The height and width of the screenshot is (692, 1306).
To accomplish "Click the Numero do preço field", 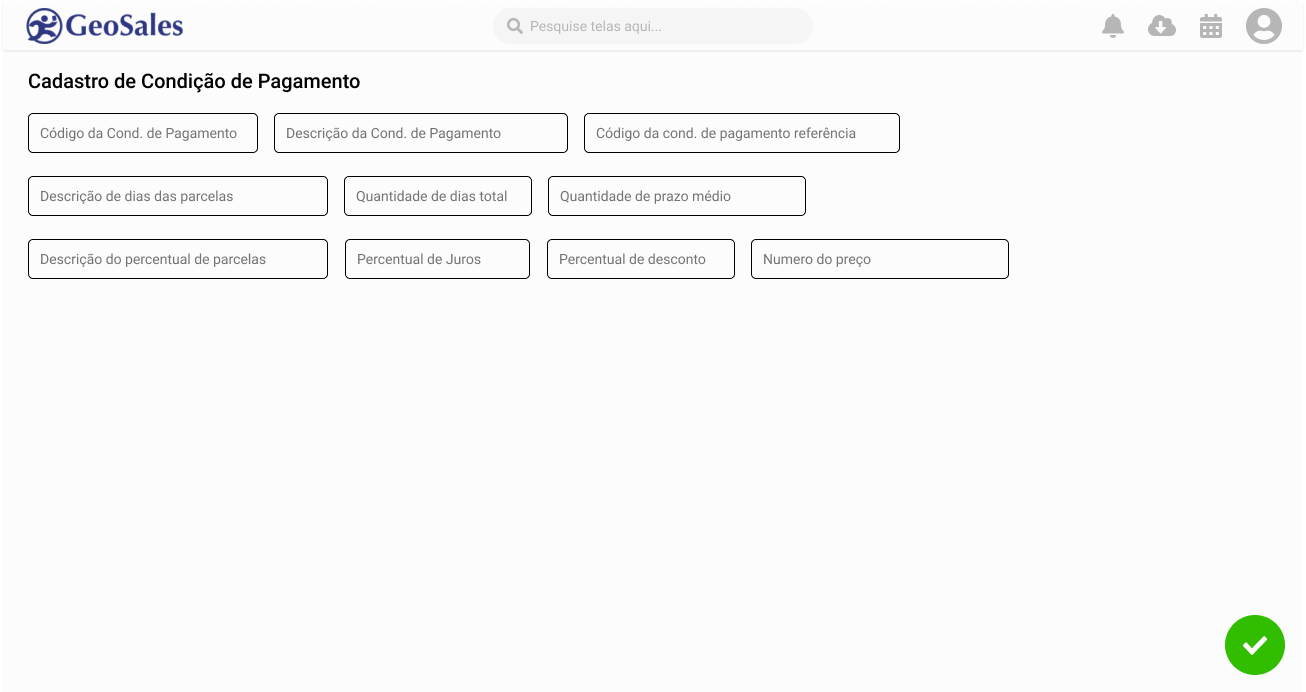I will click(880, 259).
